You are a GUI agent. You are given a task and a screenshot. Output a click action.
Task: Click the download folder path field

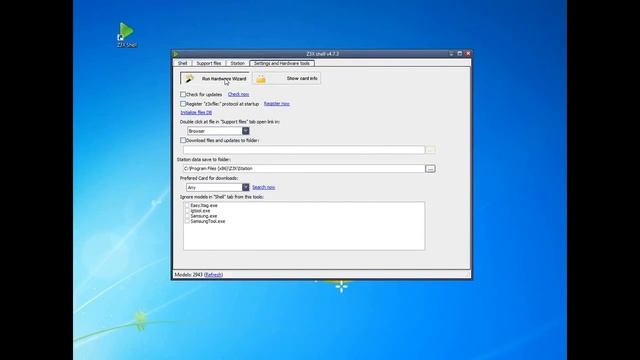[304, 150]
